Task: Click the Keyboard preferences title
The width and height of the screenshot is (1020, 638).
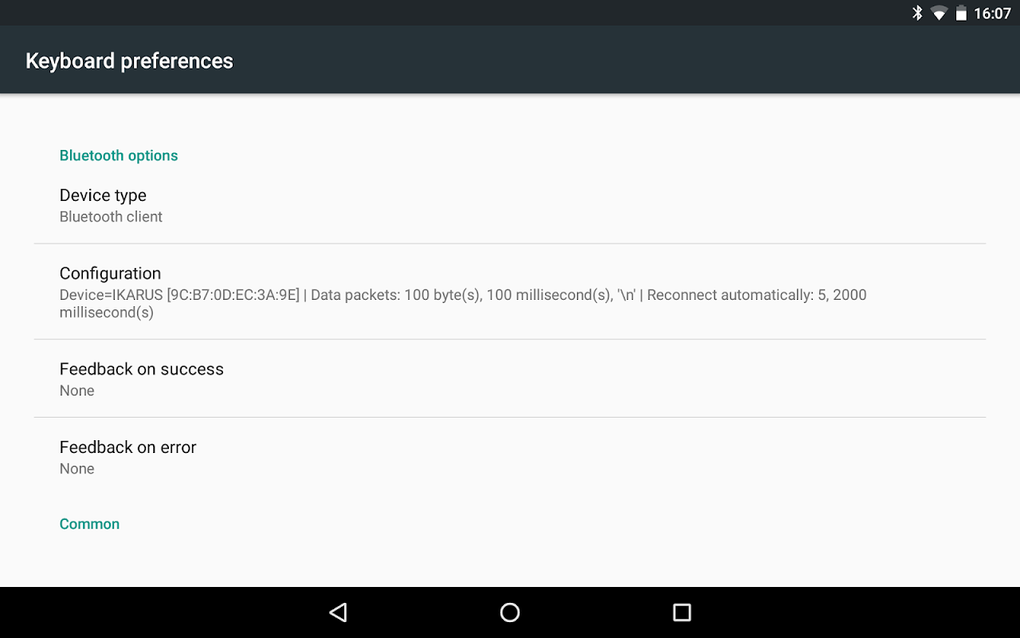Action: (129, 61)
